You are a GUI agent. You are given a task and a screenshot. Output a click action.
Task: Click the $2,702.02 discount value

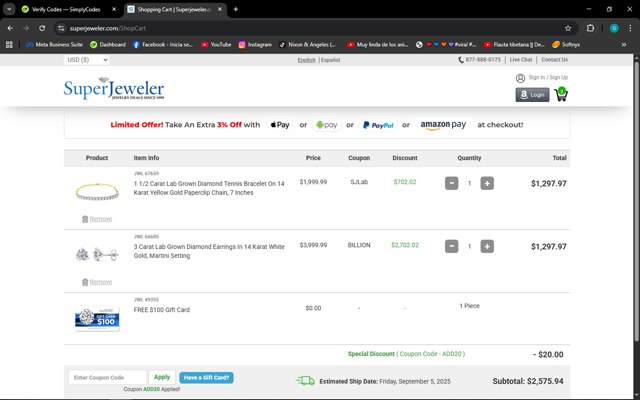click(405, 245)
